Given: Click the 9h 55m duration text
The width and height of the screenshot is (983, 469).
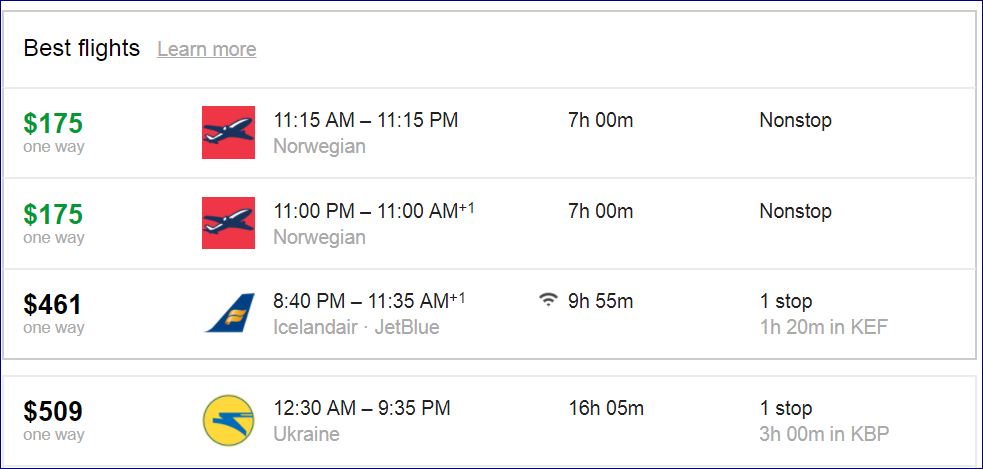Looking at the screenshot, I should tap(600, 301).
